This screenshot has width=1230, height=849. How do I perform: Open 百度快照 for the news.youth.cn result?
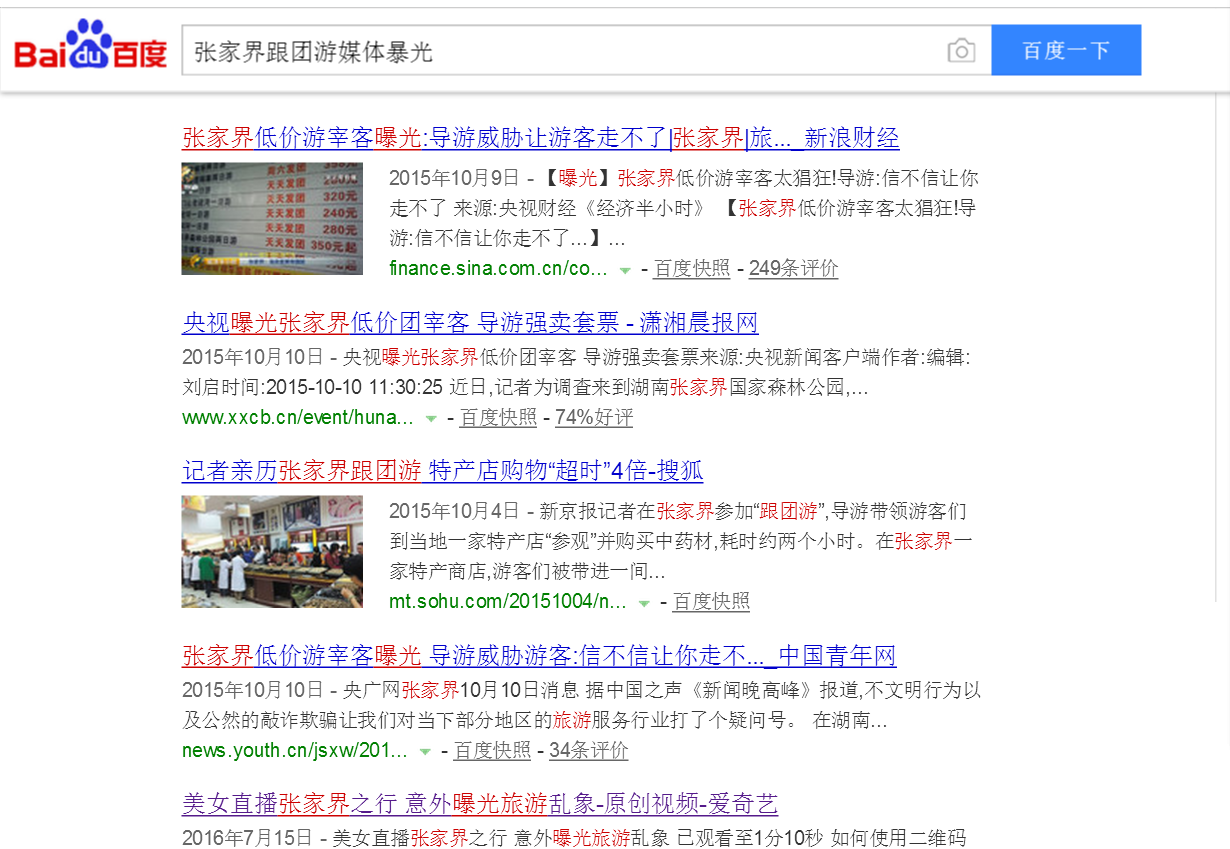point(492,751)
